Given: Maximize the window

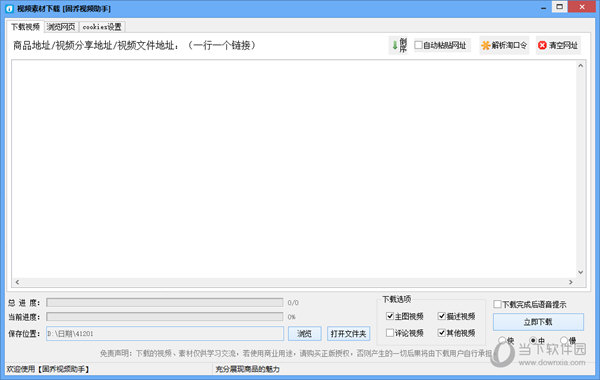Looking at the screenshot, I should 559,7.
